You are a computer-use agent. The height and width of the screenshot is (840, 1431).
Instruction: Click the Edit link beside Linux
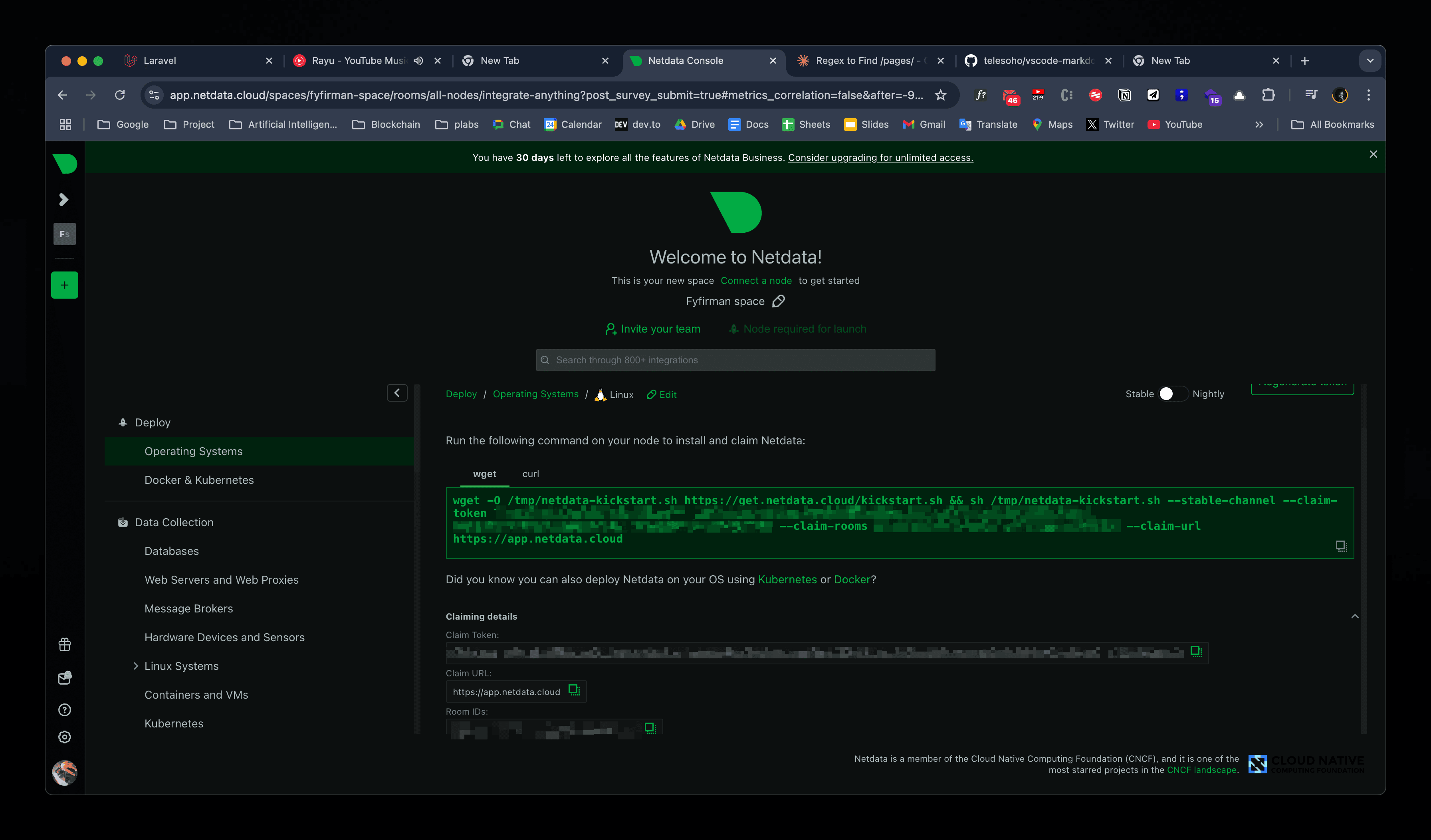coord(662,394)
